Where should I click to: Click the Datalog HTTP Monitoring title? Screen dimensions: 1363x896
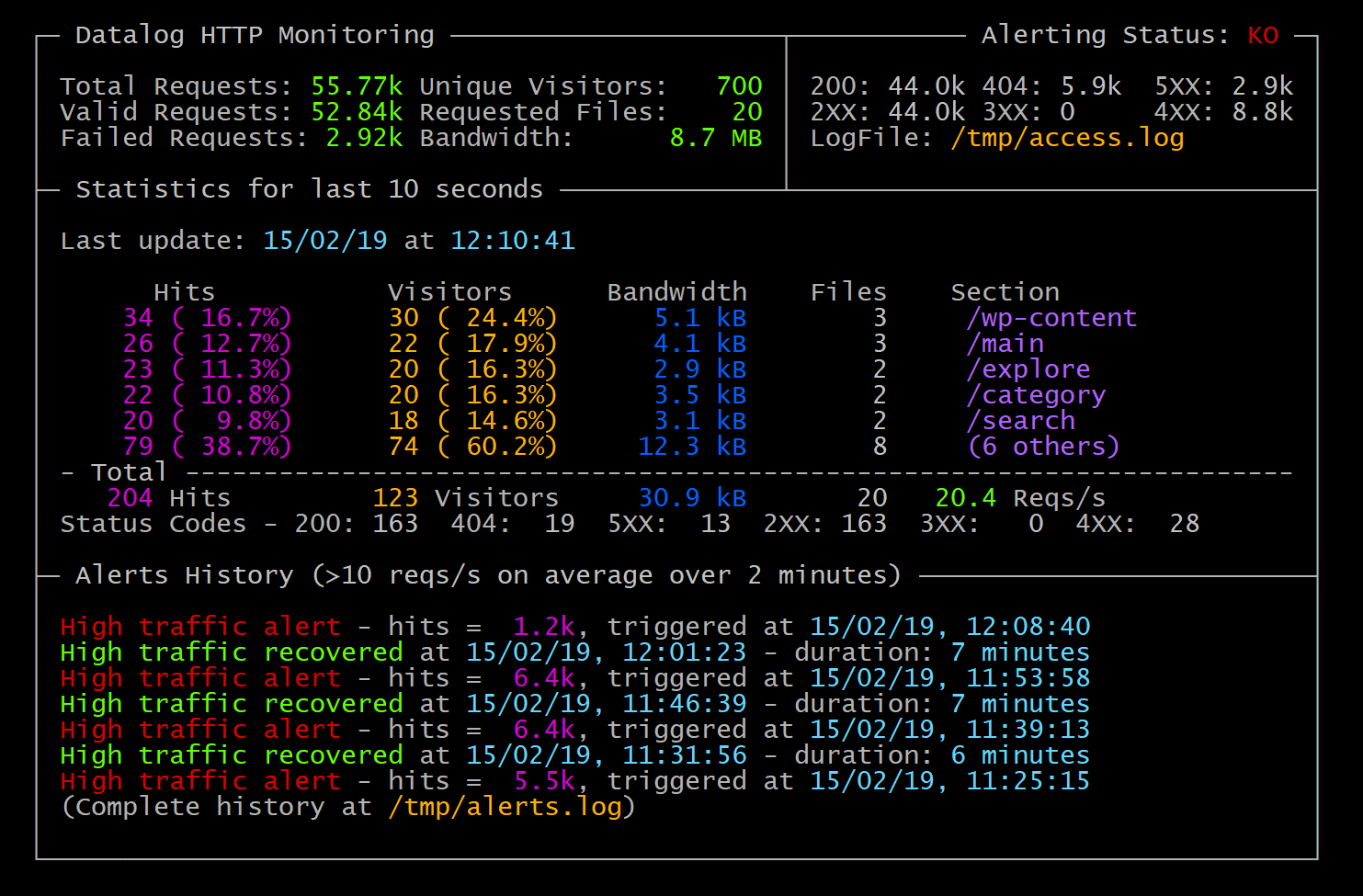[x=255, y=35]
